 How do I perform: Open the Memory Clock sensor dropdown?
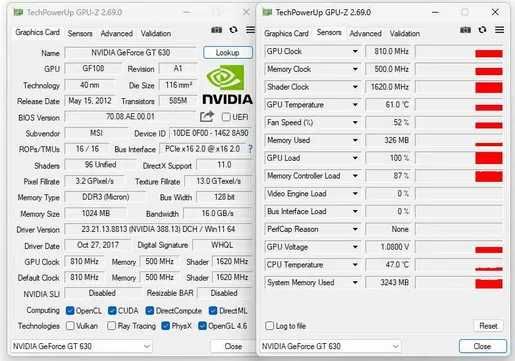point(355,69)
